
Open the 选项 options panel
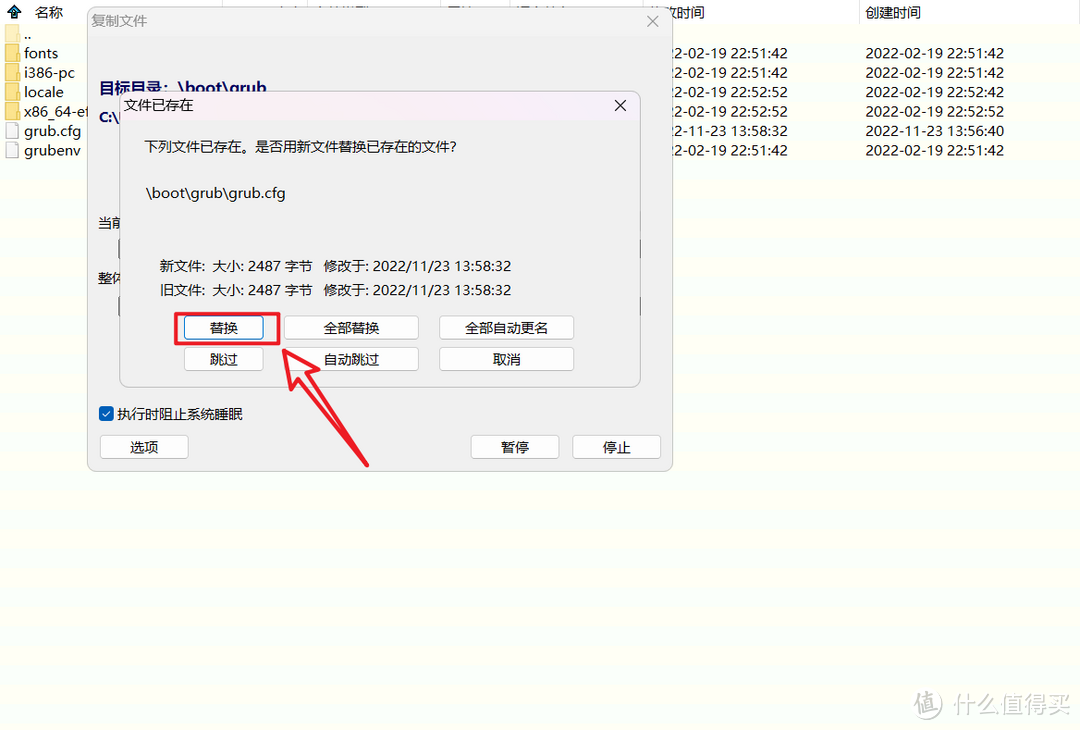click(143, 447)
